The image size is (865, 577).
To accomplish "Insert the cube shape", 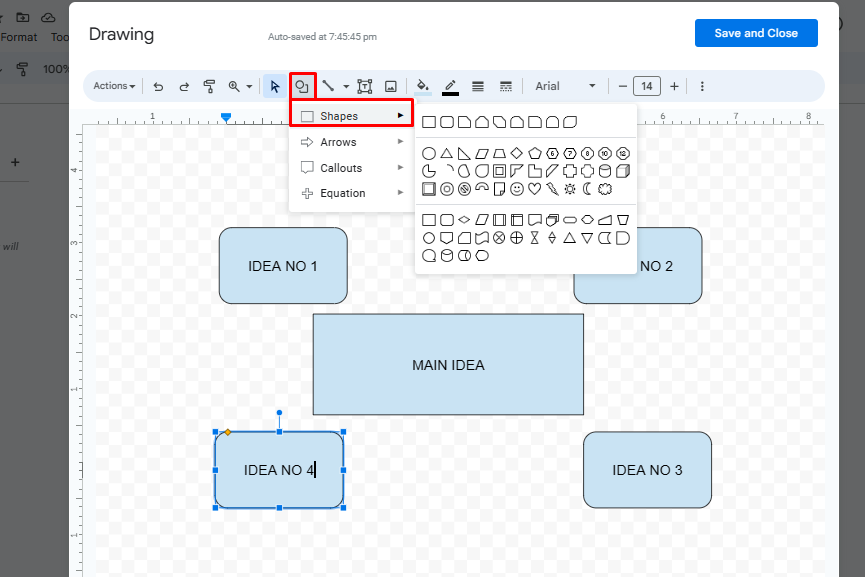I will (x=623, y=171).
